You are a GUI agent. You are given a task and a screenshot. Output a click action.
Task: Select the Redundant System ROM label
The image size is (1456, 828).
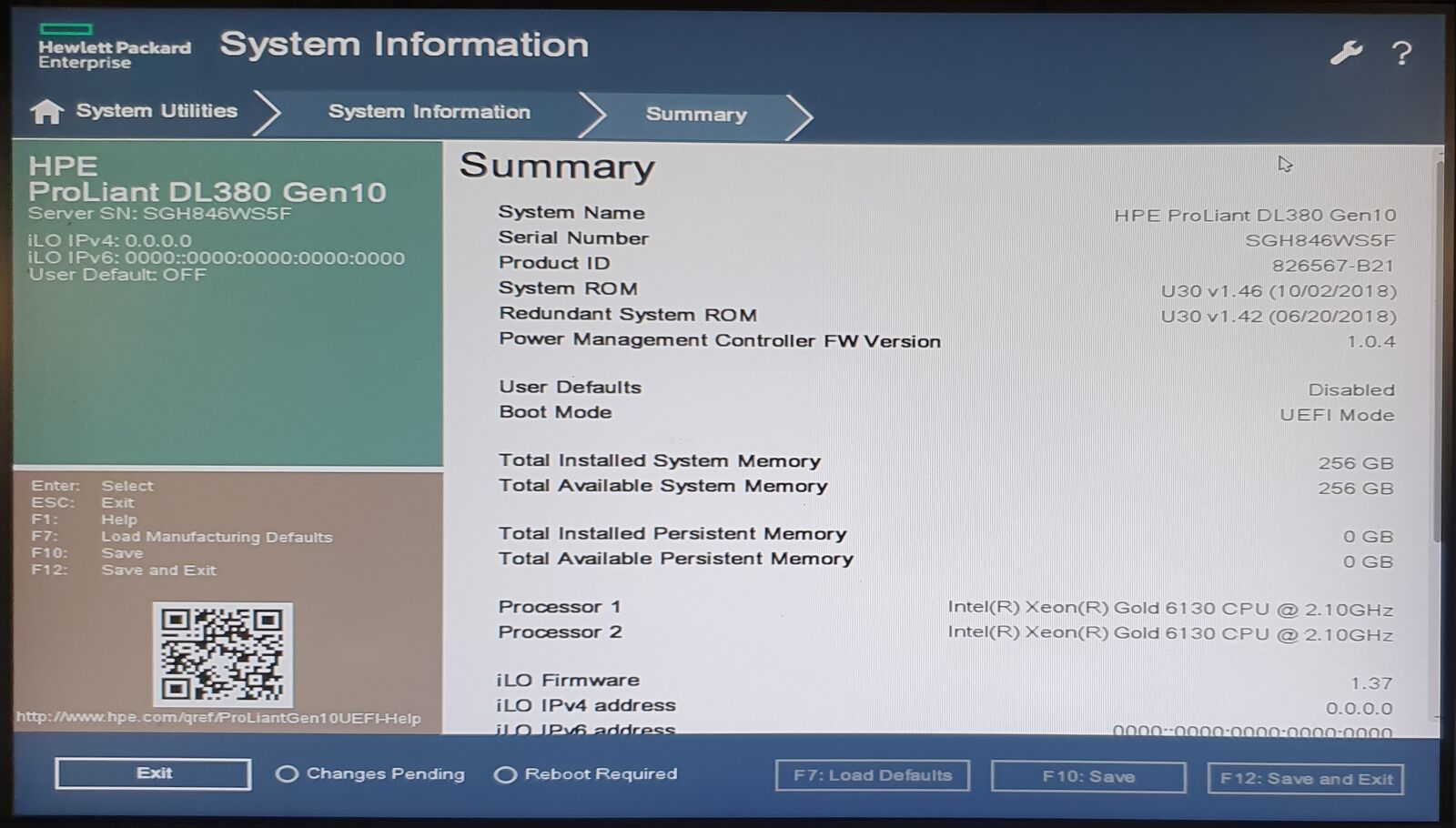click(628, 314)
